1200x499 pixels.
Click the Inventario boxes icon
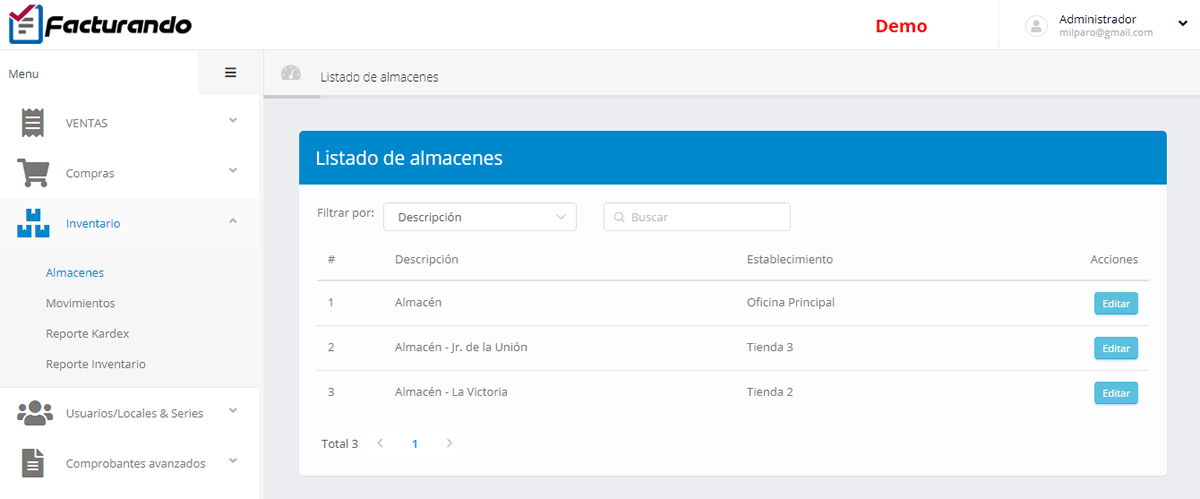point(33,223)
